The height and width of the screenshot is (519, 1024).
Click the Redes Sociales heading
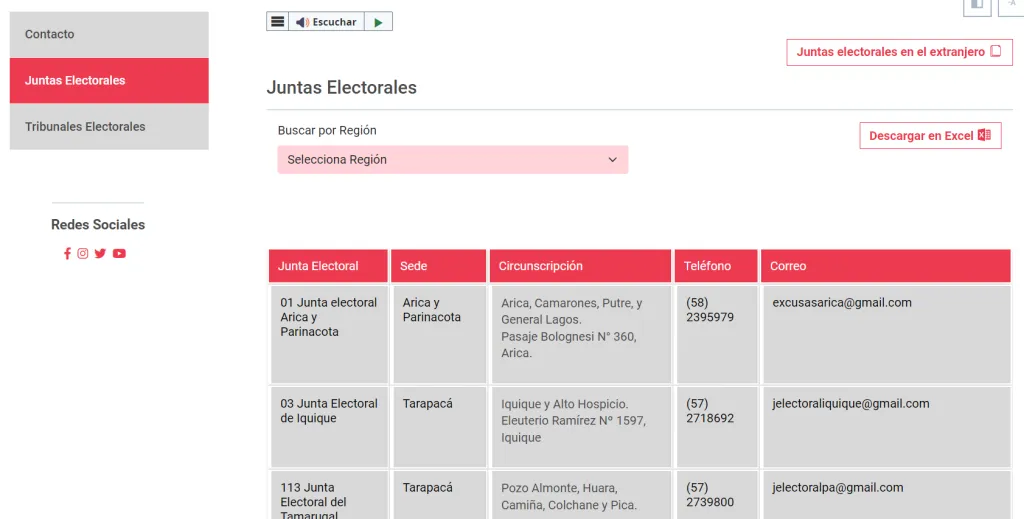click(x=98, y=225)
